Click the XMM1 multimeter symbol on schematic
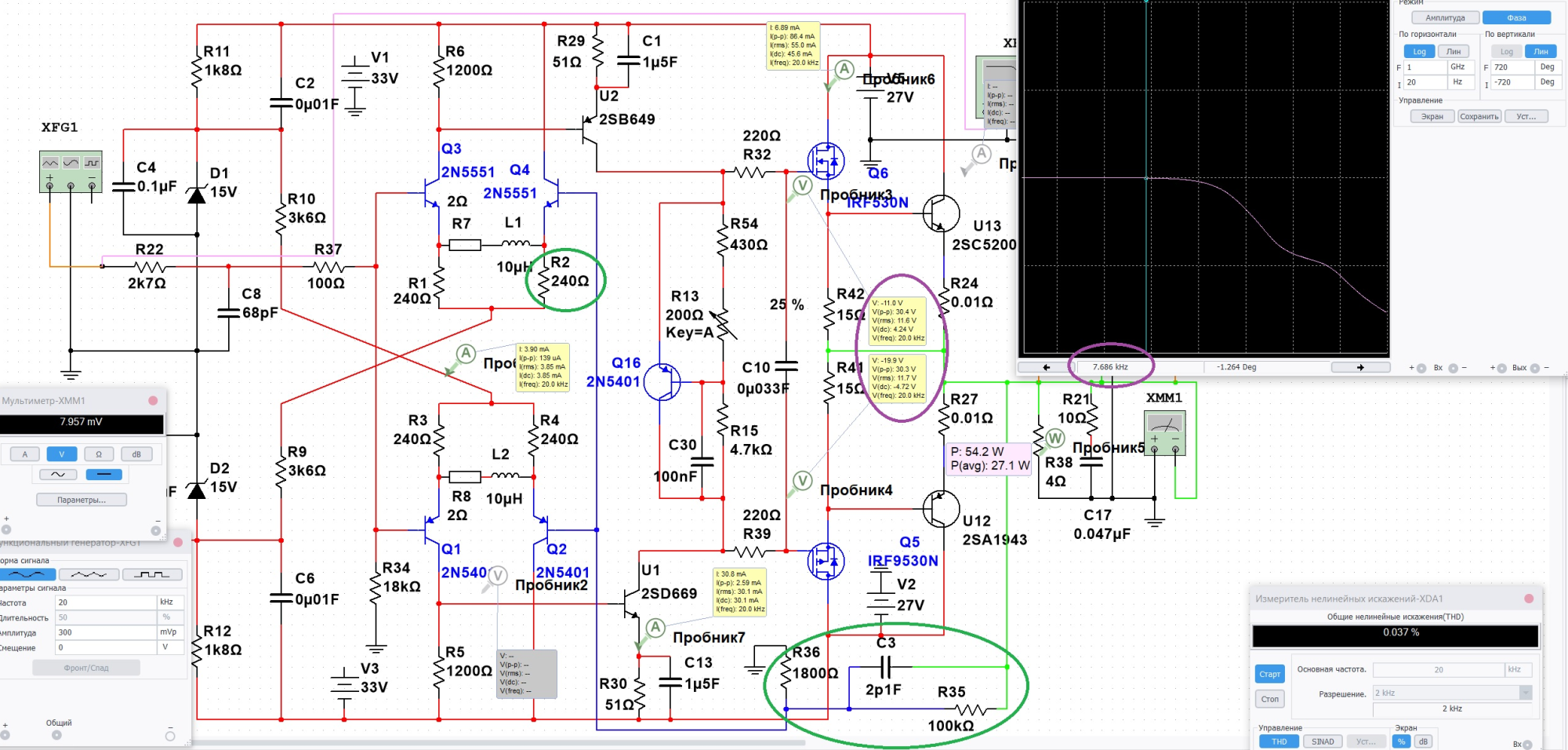This screenshot has width=1568, height=750. click(x=1165, y=434)
